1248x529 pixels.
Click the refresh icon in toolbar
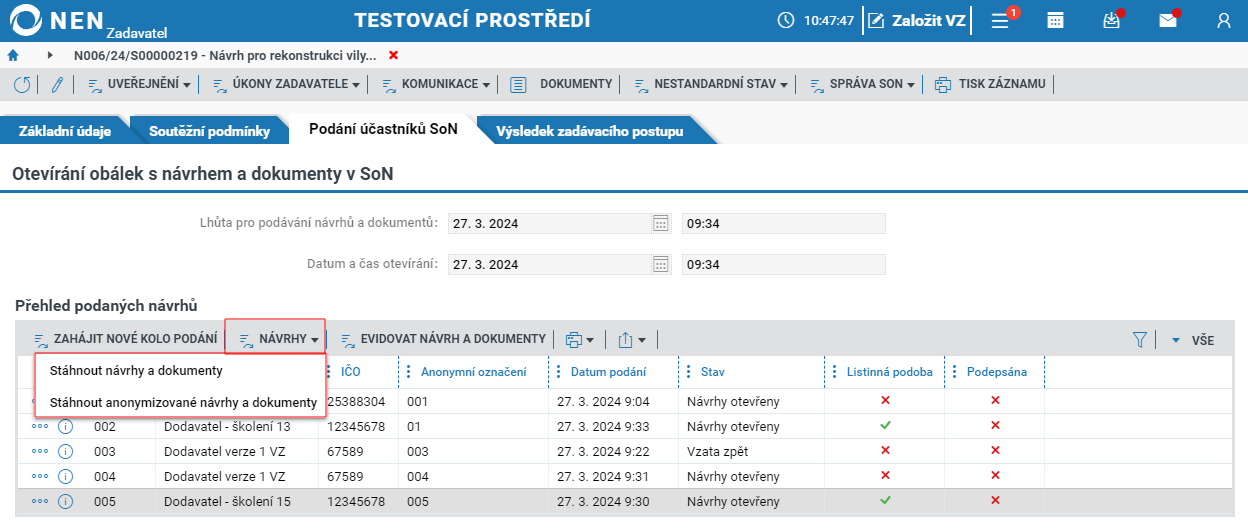22,85
